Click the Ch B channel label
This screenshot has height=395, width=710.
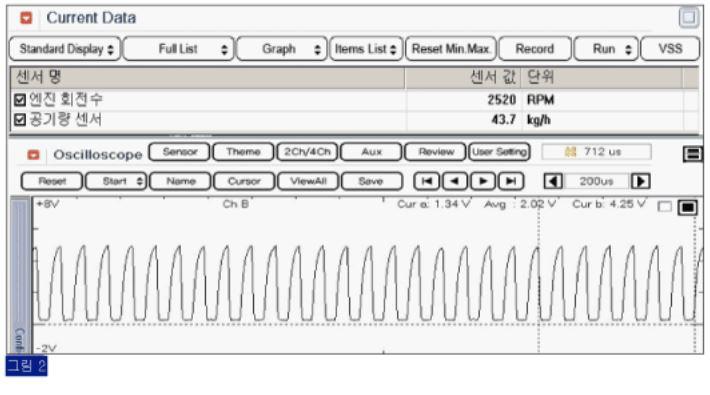pyautogui.click(x=235, y=204)
